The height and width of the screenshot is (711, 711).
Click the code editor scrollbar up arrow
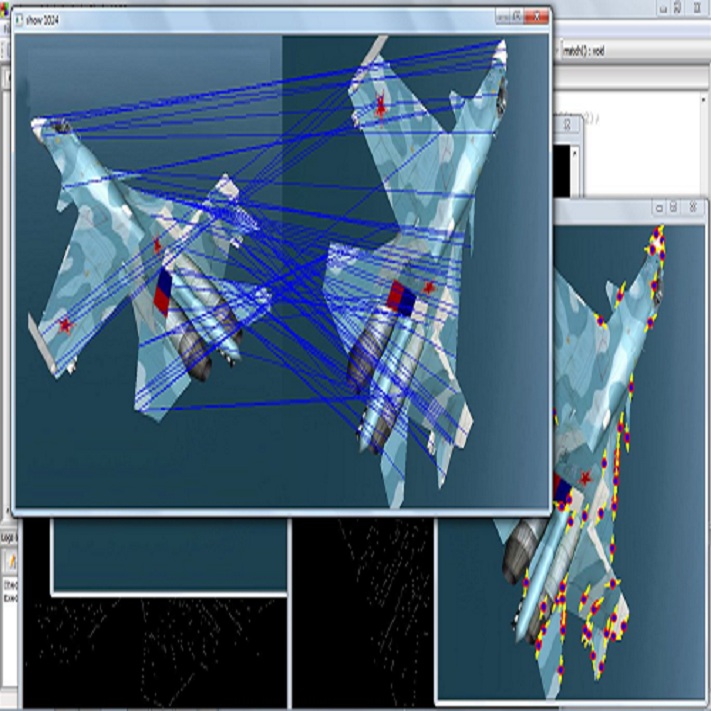(703, 100)
